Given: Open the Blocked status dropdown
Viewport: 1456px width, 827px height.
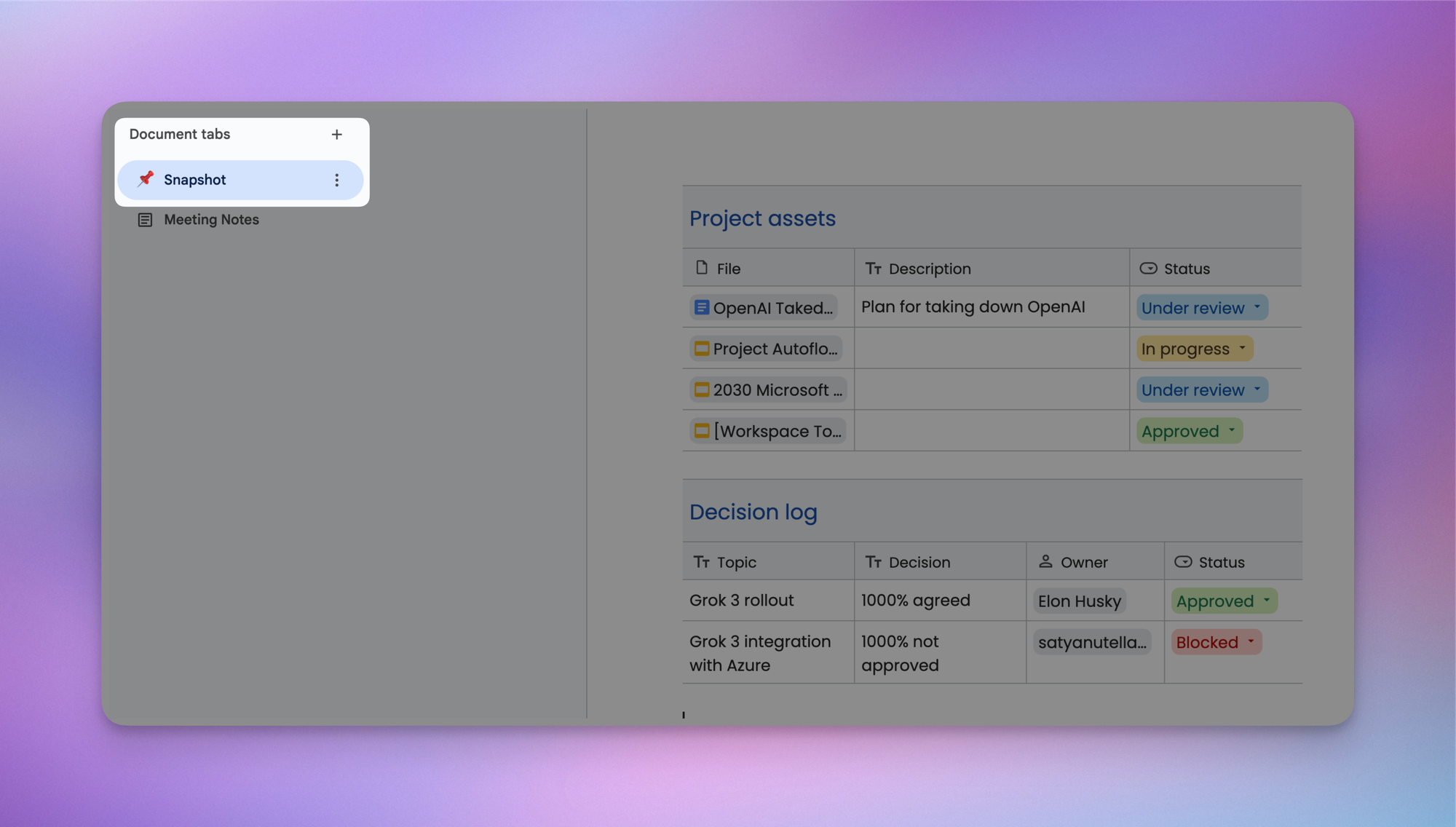Looking at the screenshot, I should click(x=1216, y=642).
